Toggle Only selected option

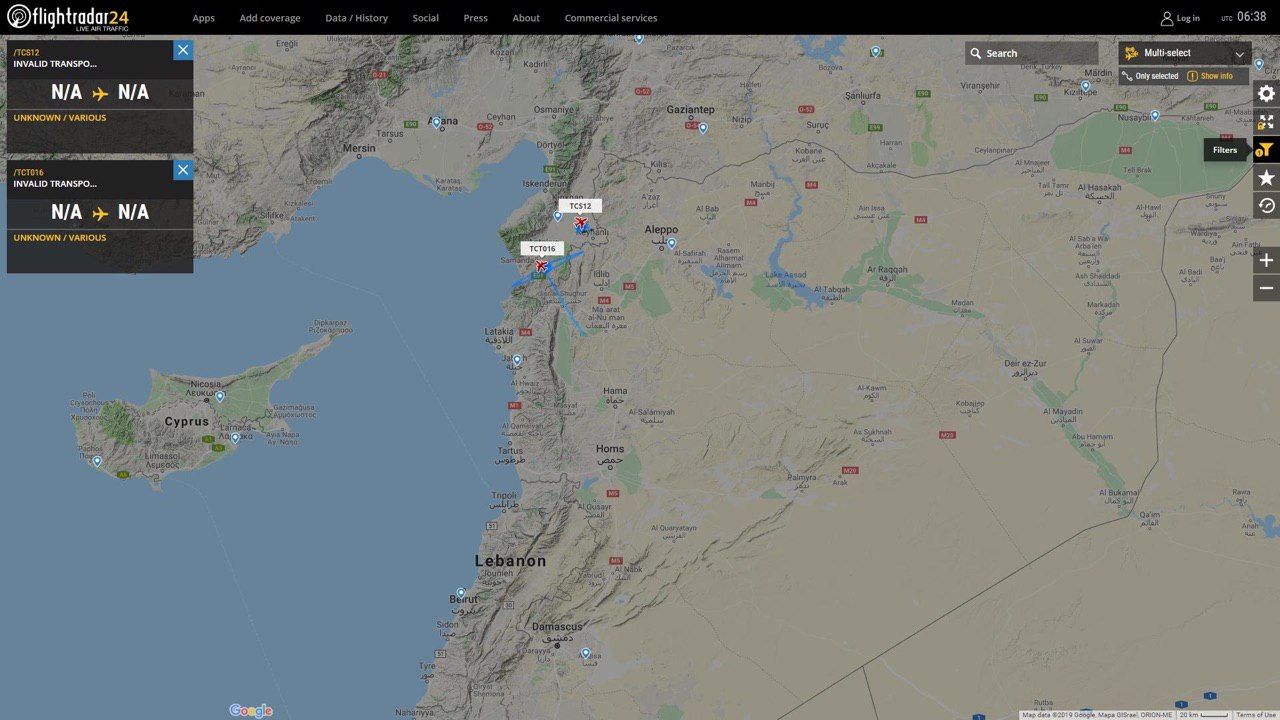1150,76
